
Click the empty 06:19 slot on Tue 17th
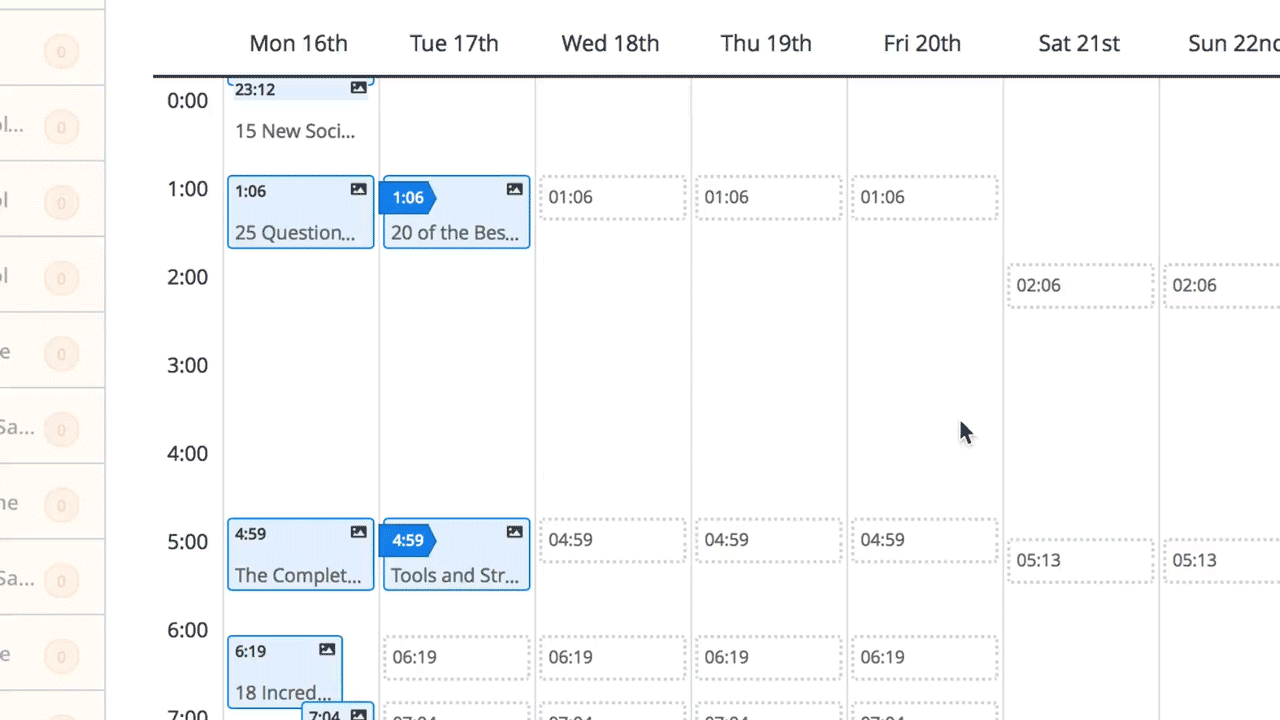click(x=456, y=657)
